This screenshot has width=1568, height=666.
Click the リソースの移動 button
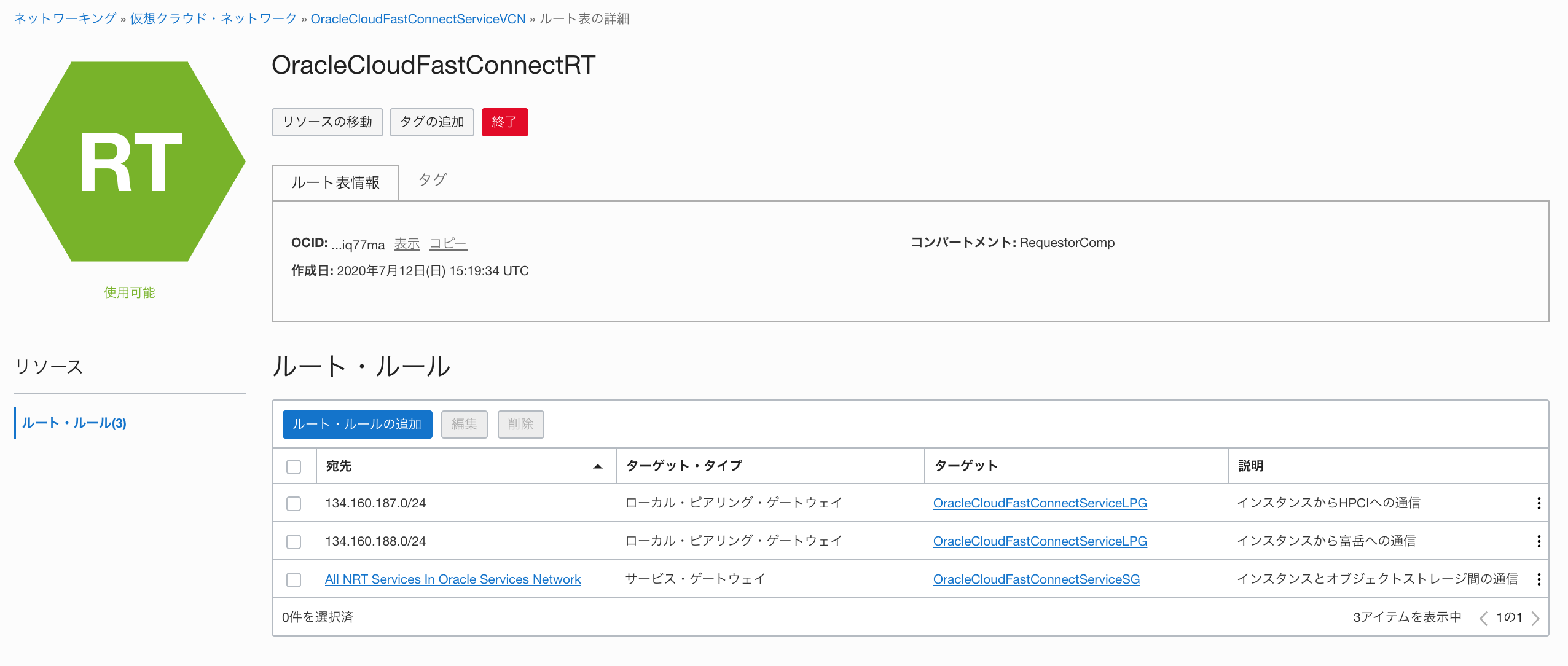click(x=327, y=122)
